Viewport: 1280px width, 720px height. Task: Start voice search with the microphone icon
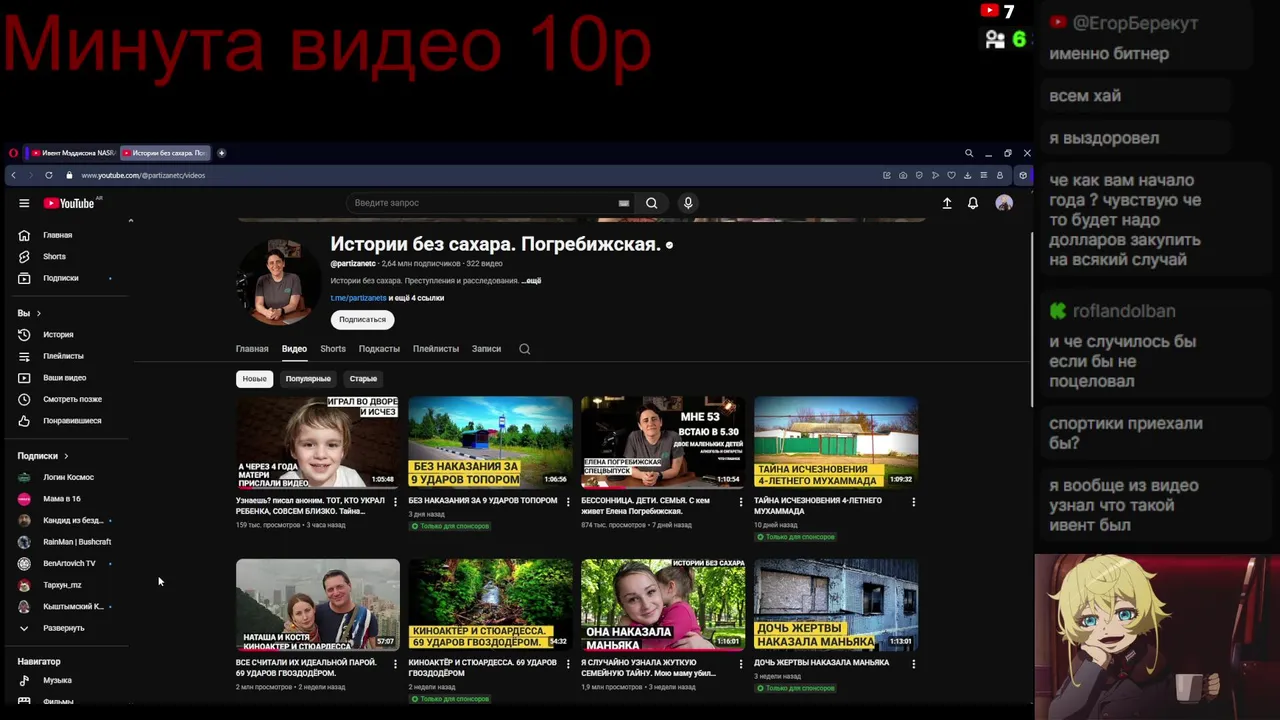(688, 203)
